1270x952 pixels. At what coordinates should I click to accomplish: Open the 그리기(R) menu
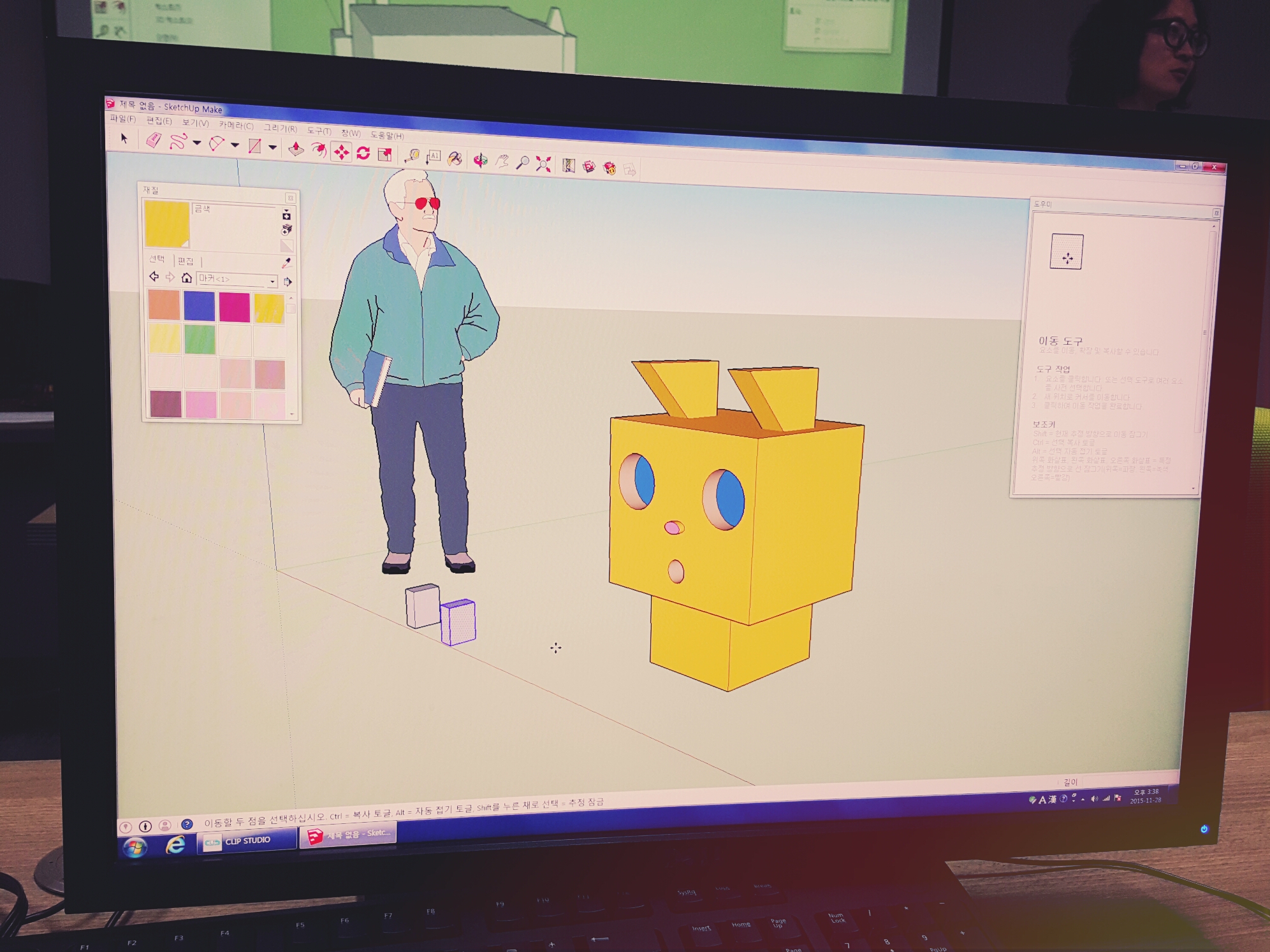(281, 128)
